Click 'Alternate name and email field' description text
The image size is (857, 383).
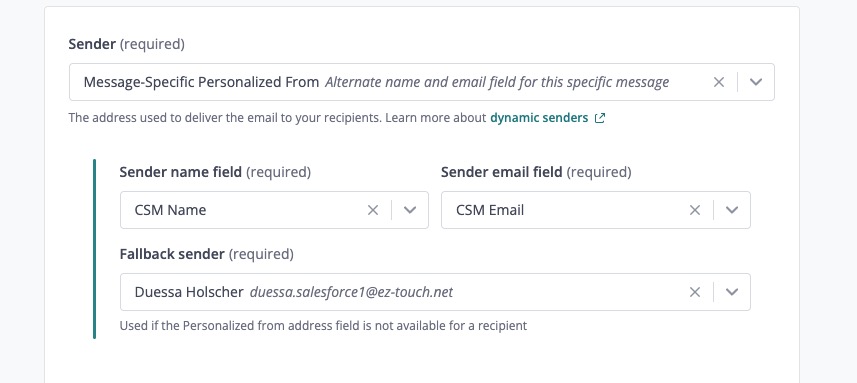click(497, 83)
